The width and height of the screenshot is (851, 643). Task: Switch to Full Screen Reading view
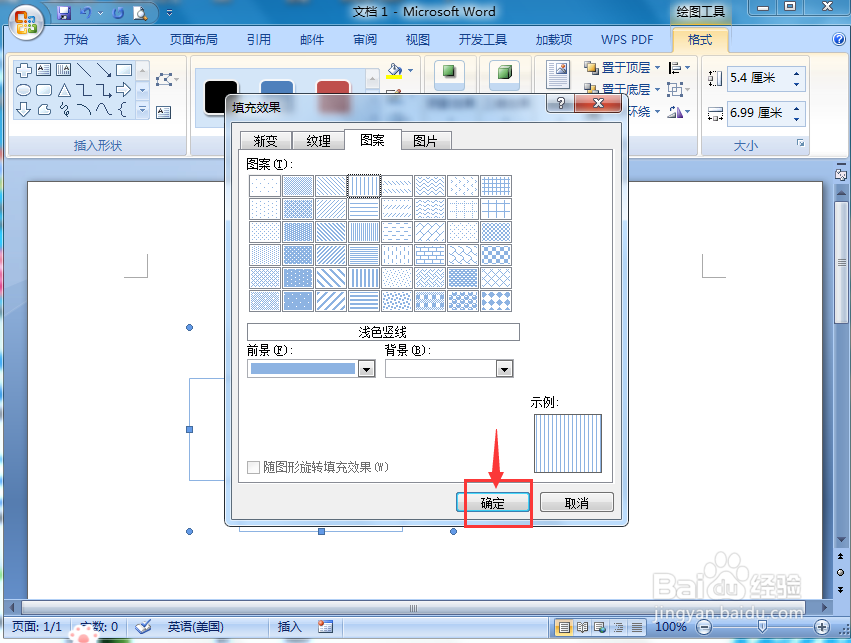pos(582,627)
